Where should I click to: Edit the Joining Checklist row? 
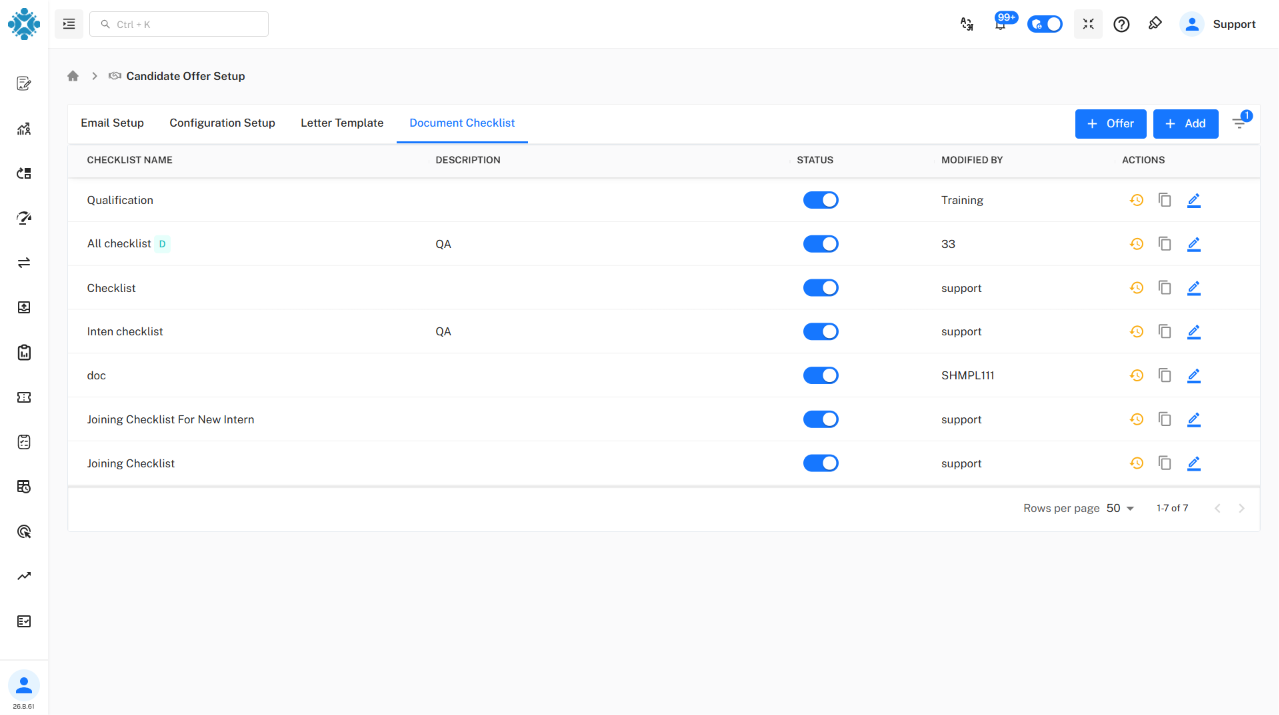click(1194, 464)
